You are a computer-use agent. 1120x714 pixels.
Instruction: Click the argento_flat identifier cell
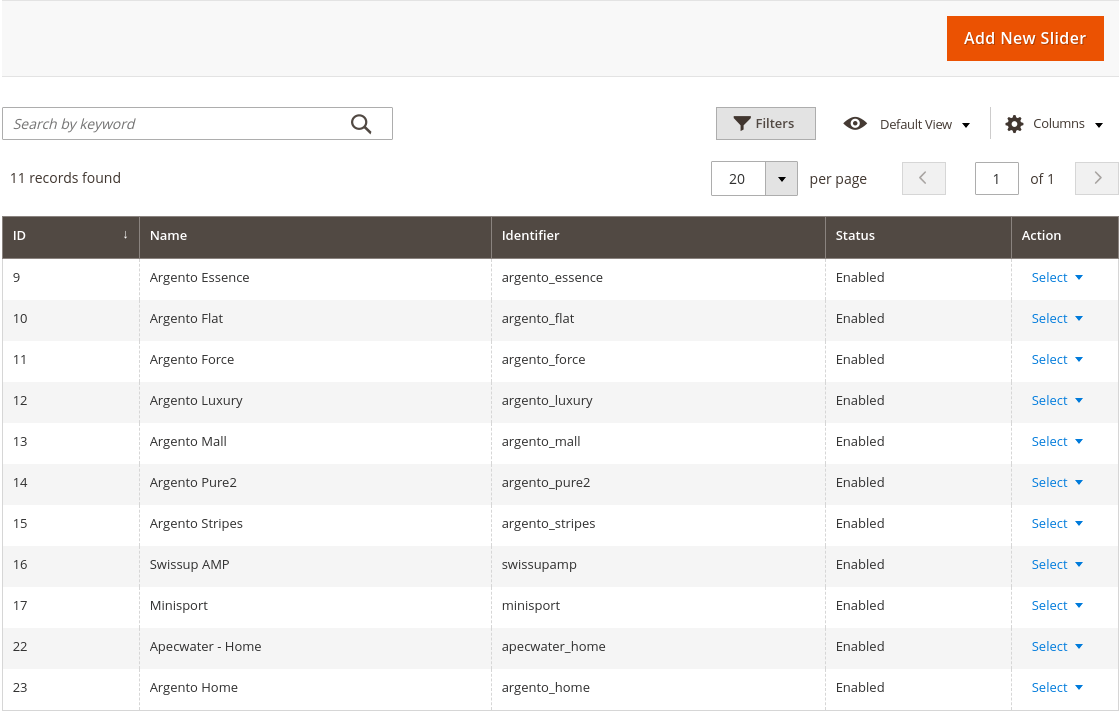[659, 318]
